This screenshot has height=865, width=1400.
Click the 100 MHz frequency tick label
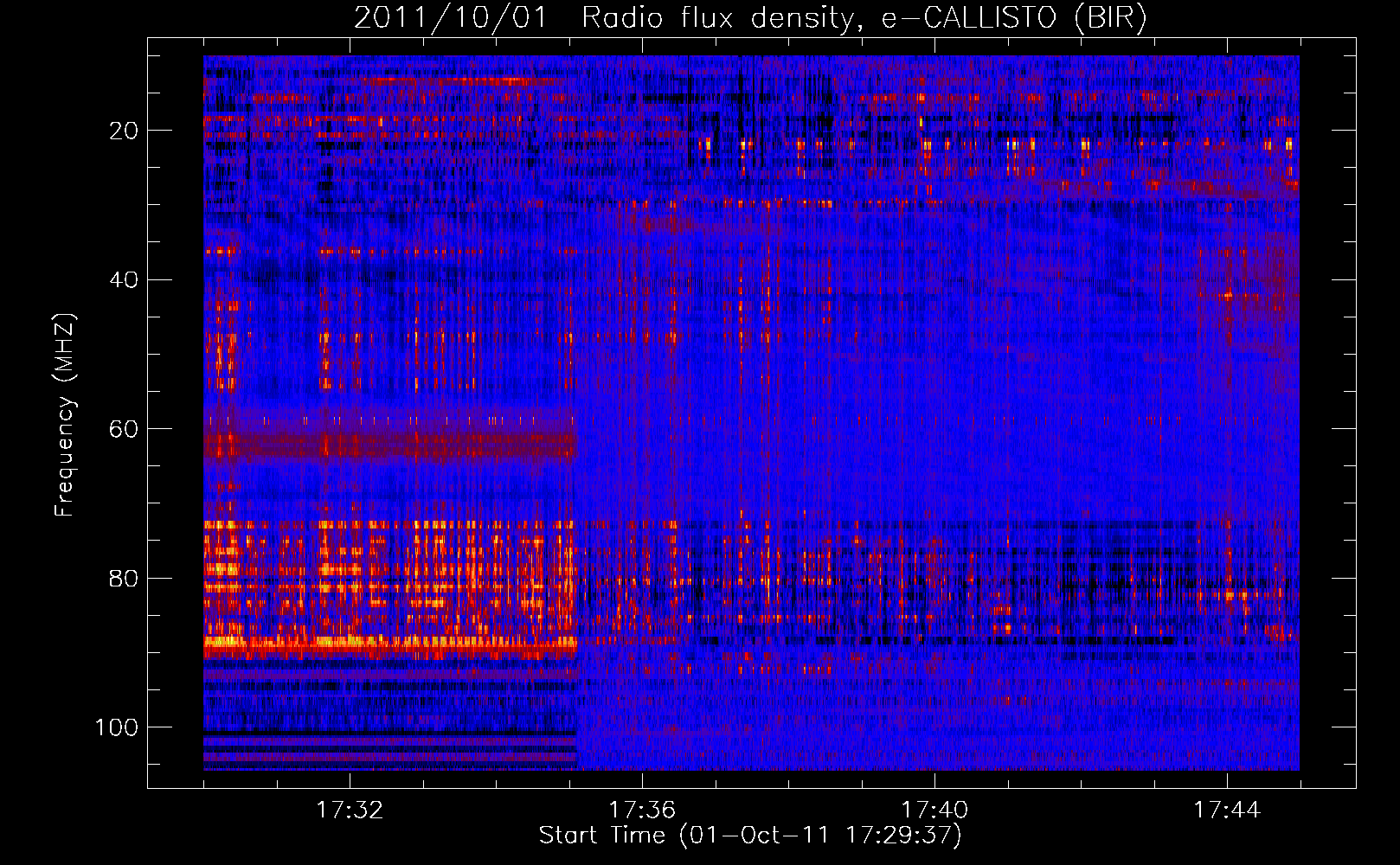point(117,727)
